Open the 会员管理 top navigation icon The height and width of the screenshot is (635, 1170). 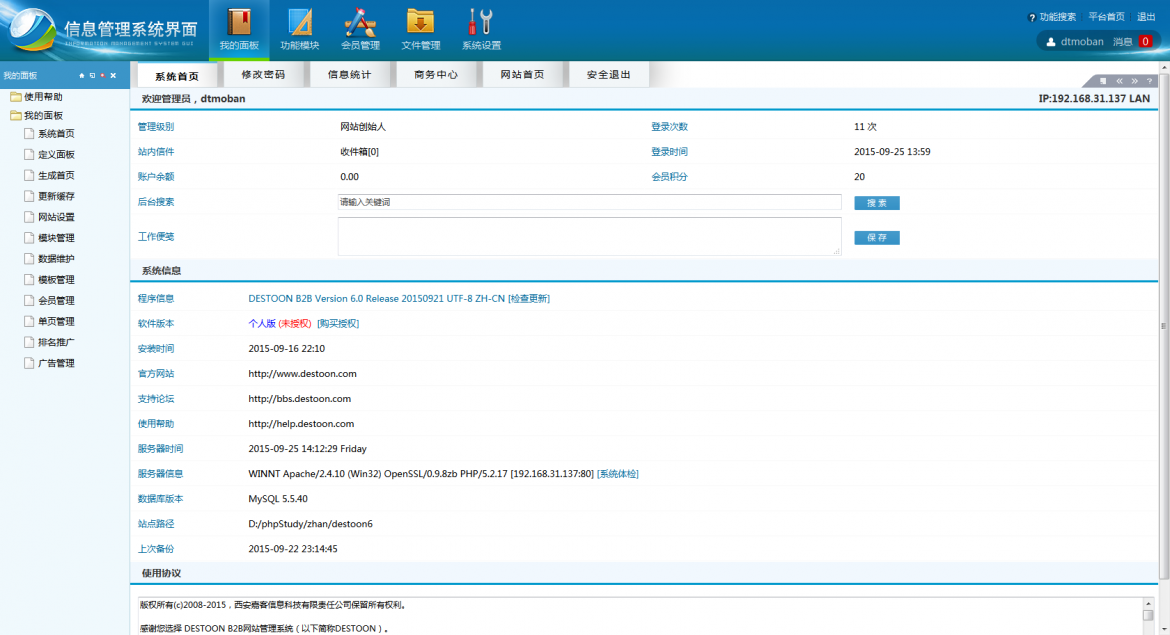(360, 22)
